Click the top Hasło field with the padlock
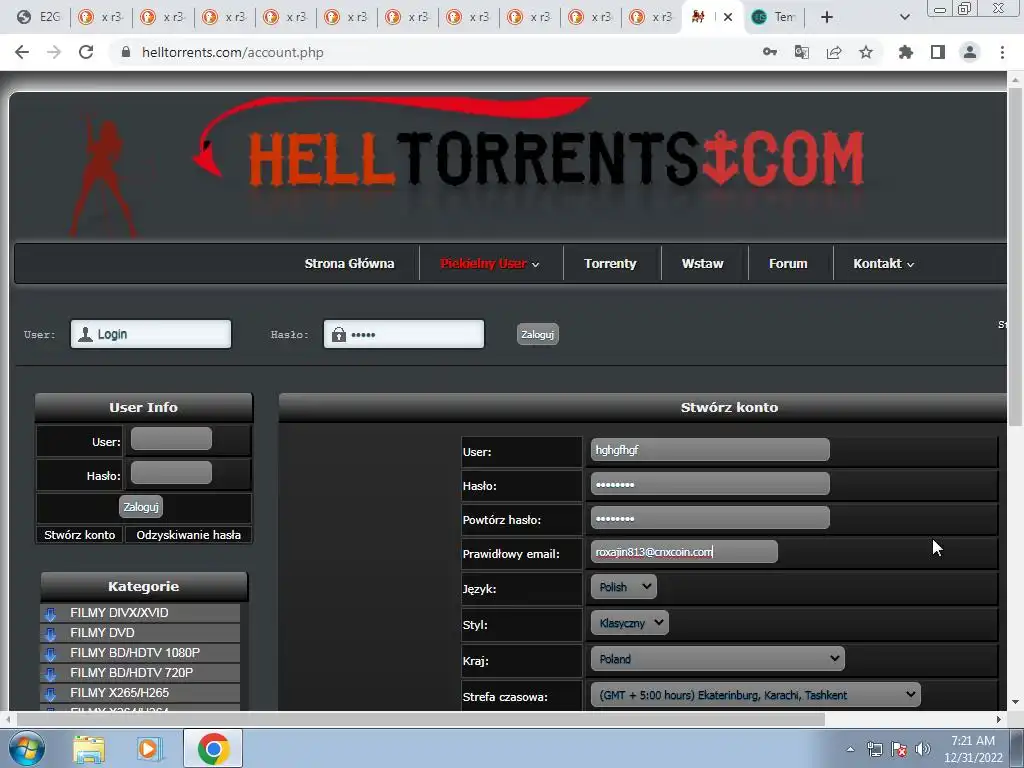The image size is (1024, 768). (404, 334)
